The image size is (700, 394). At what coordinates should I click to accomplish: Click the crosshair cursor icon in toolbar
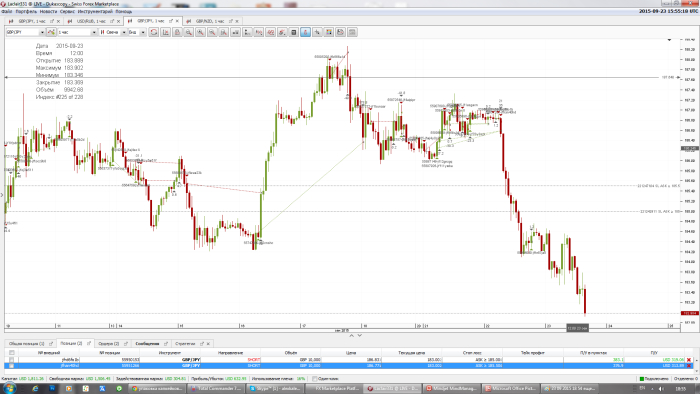point(317,32)
